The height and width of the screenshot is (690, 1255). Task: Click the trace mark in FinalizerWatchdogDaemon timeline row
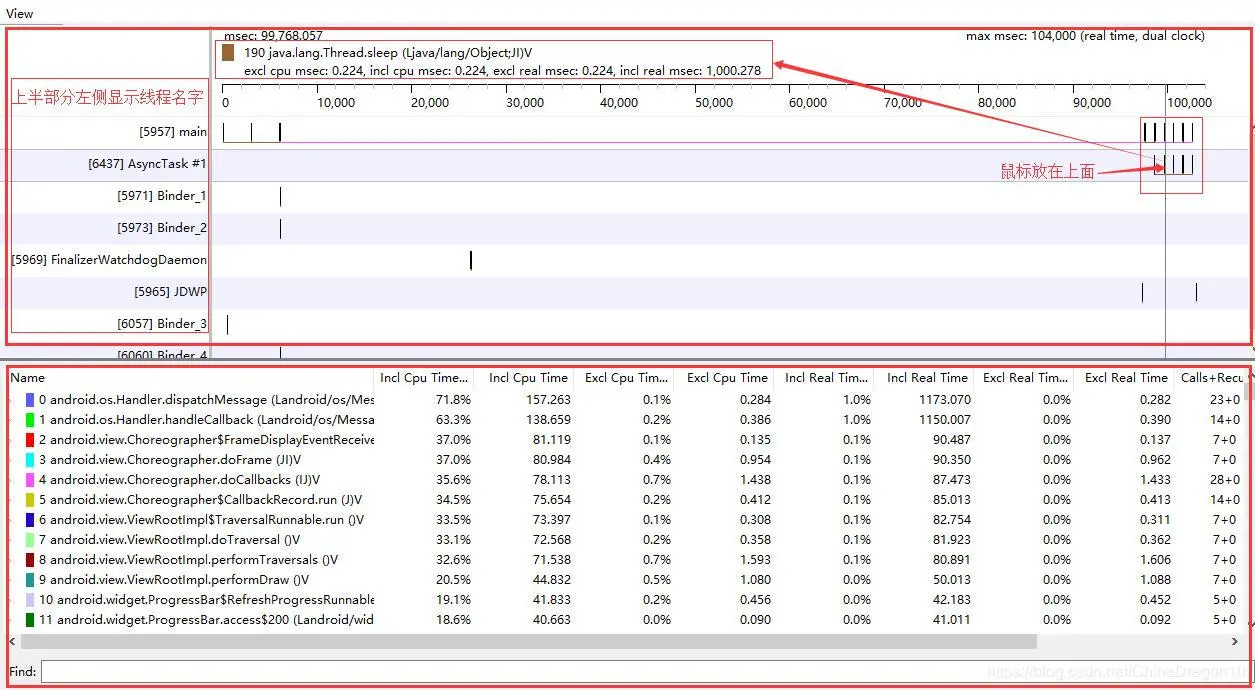click(x=471, y=260)
